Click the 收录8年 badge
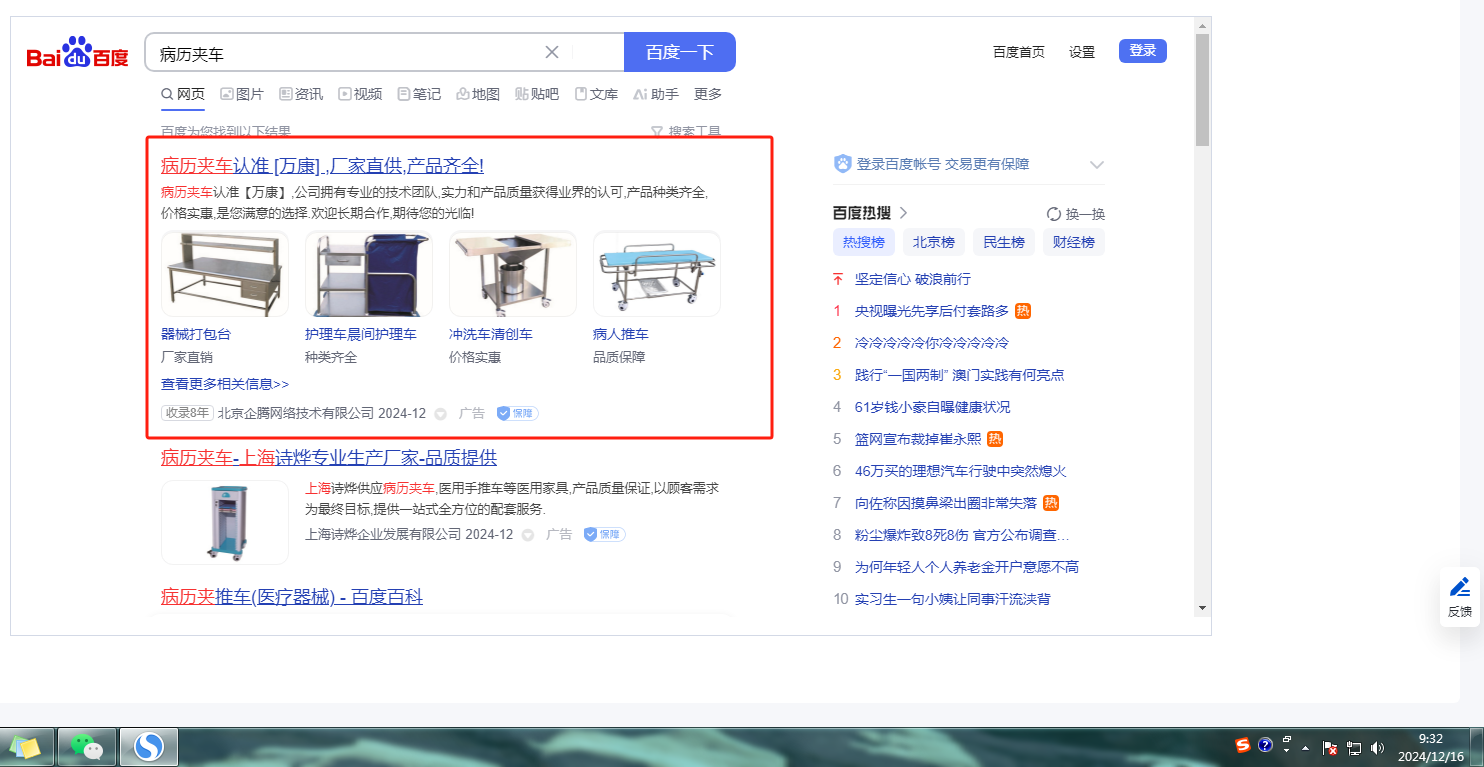The width and height of the screenshot is (1484, 767). tap(188, 413)
